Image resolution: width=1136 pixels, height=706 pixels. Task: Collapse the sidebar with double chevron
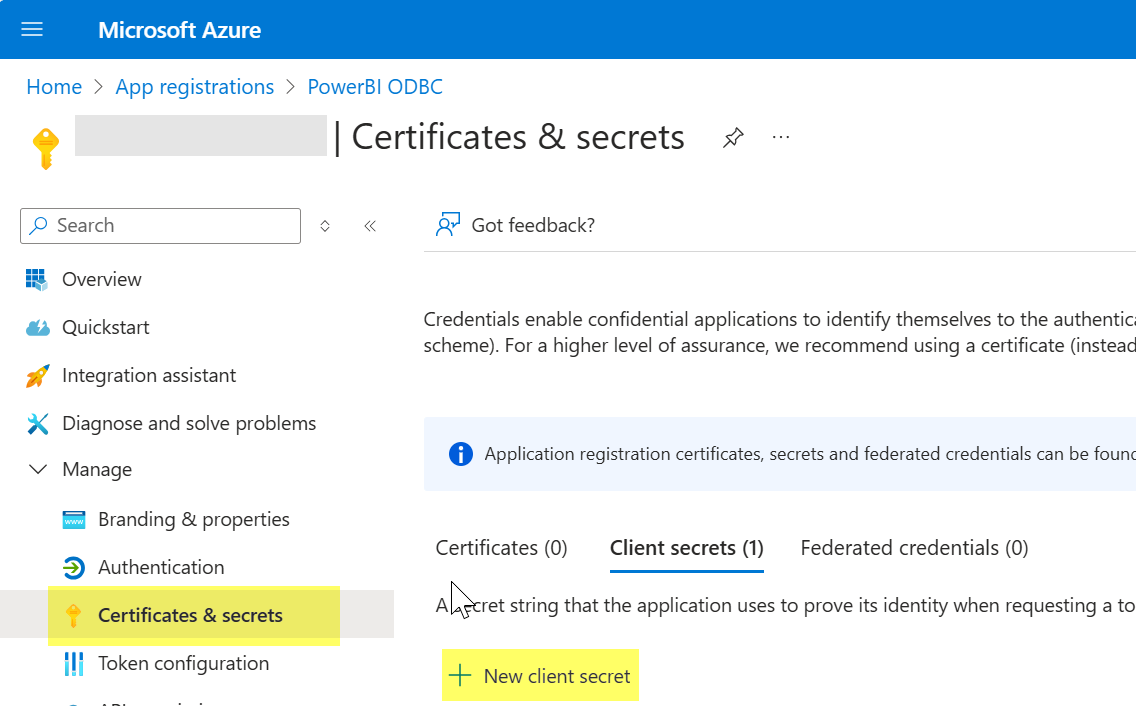(x=370, y=225)
